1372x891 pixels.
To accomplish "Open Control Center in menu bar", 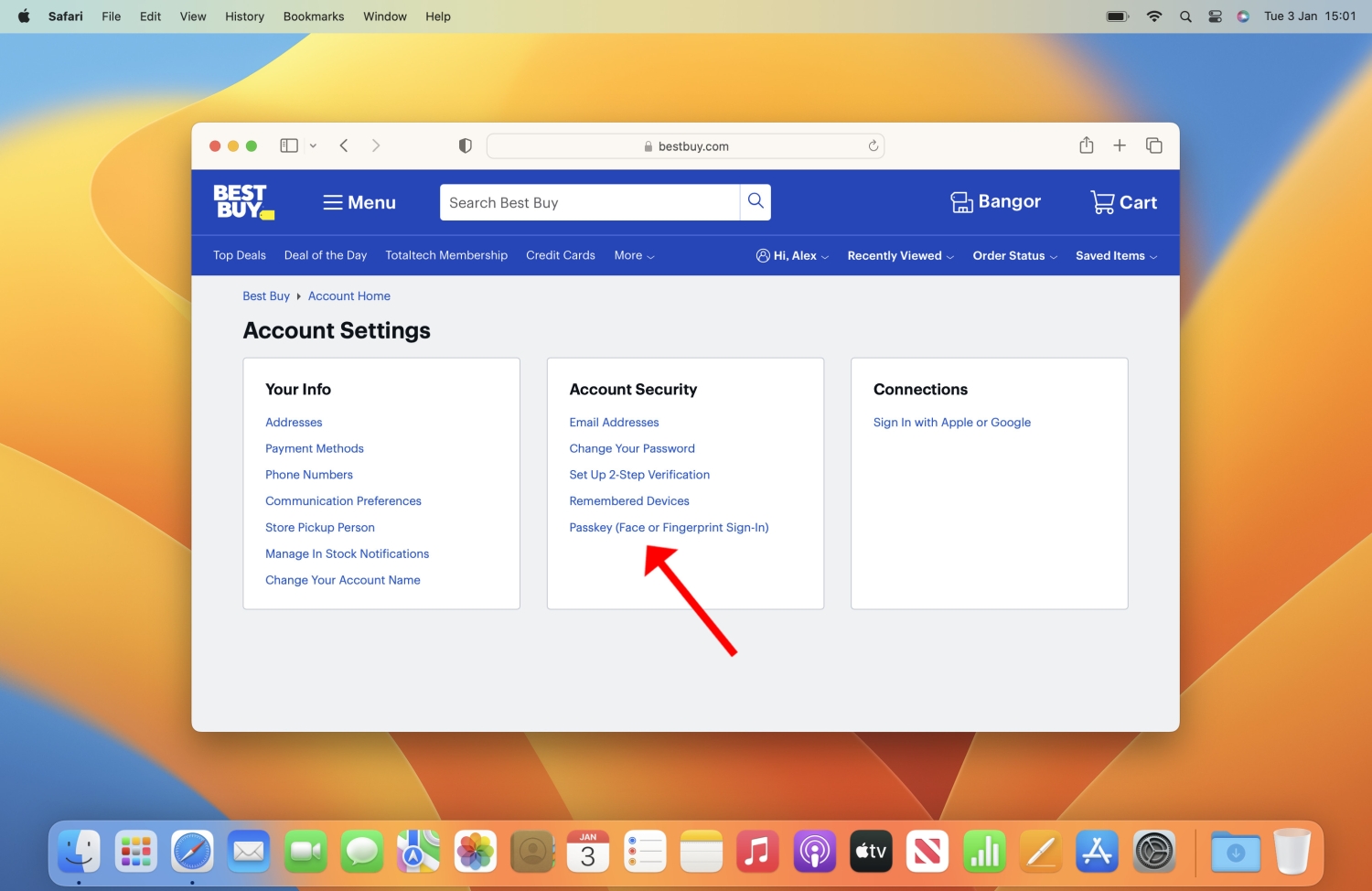I will 1215,16.
